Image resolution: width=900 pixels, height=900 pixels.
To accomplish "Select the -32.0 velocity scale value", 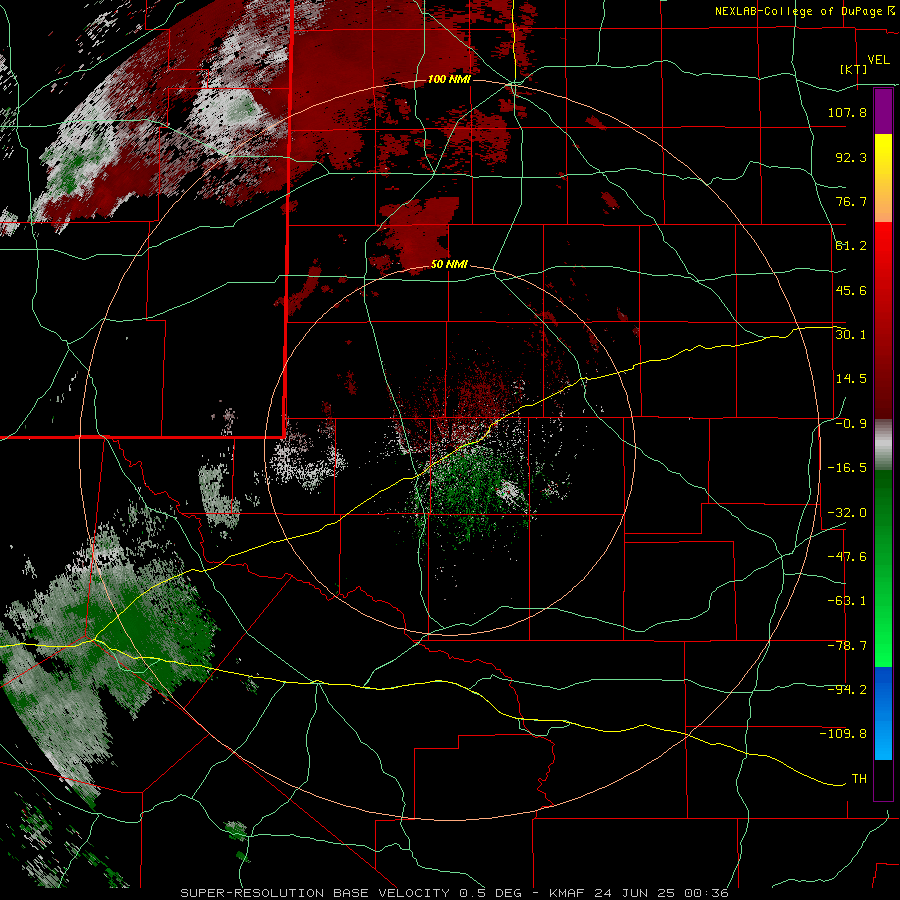I will coord(847,513).
